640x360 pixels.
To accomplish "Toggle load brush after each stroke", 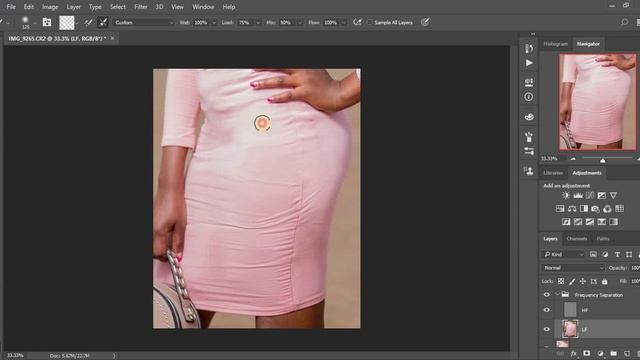I will click(x=88, y=22).
